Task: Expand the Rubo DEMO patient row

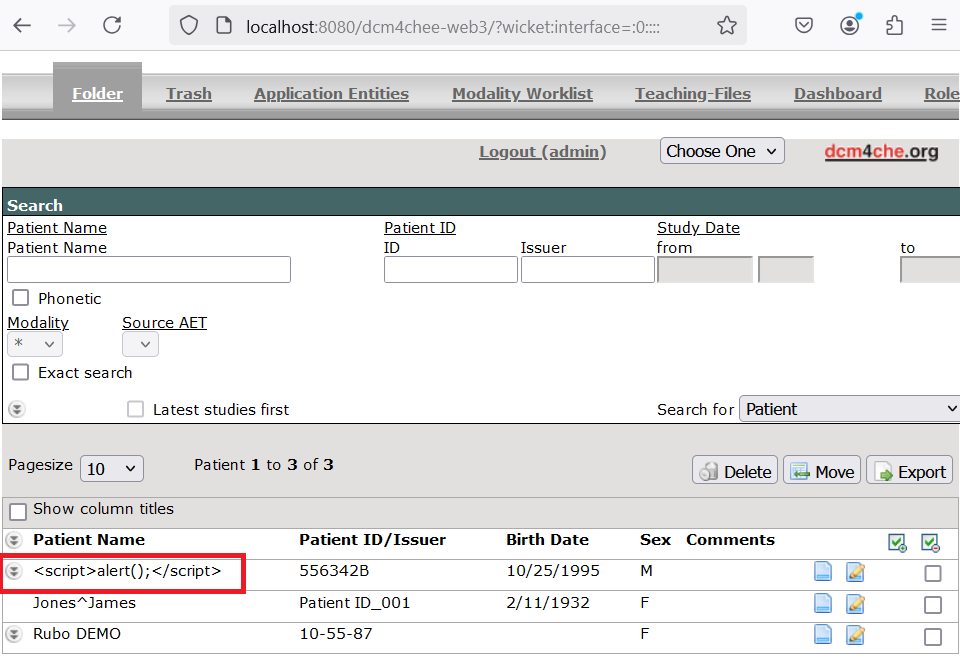Action: click(13, 634)
